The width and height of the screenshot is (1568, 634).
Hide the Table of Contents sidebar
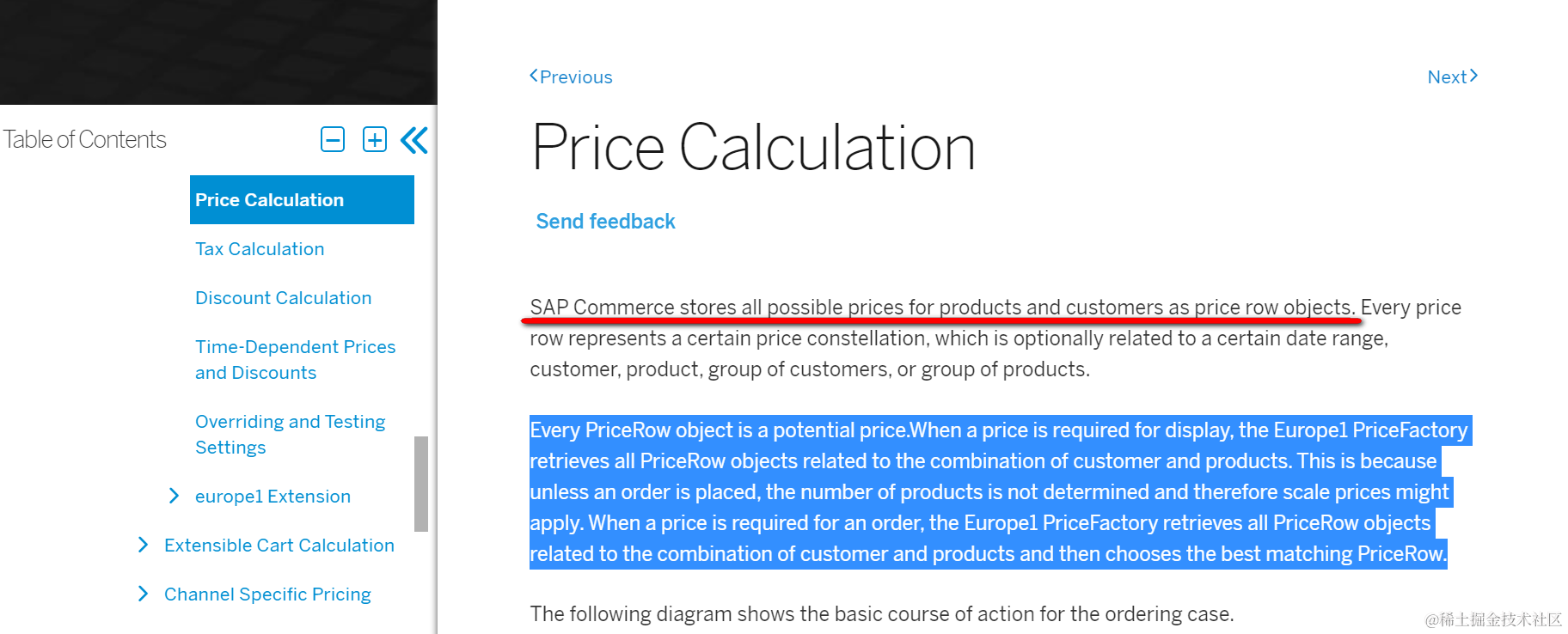point(414,140)
